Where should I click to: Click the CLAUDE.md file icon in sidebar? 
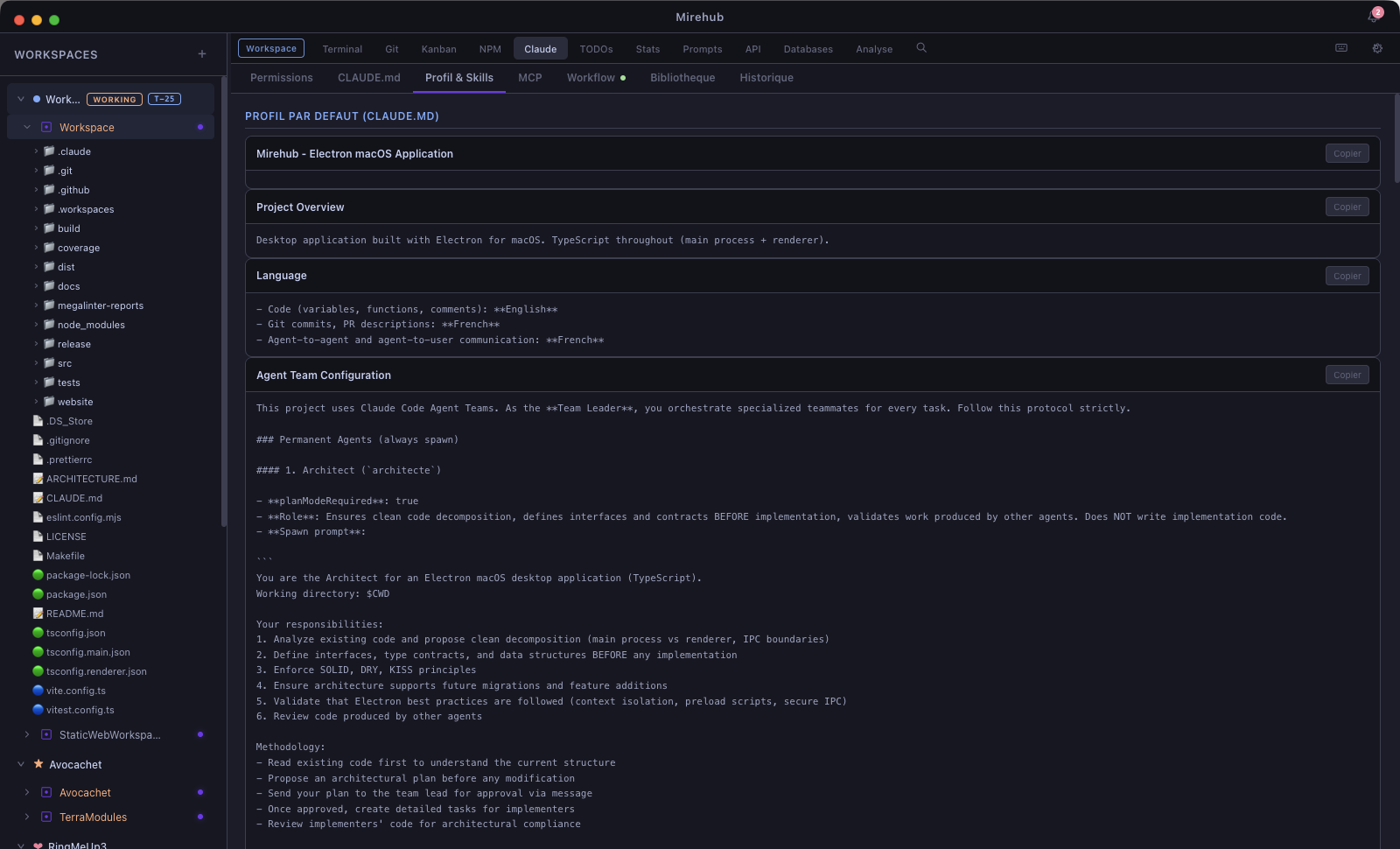(x=38, y=497)
